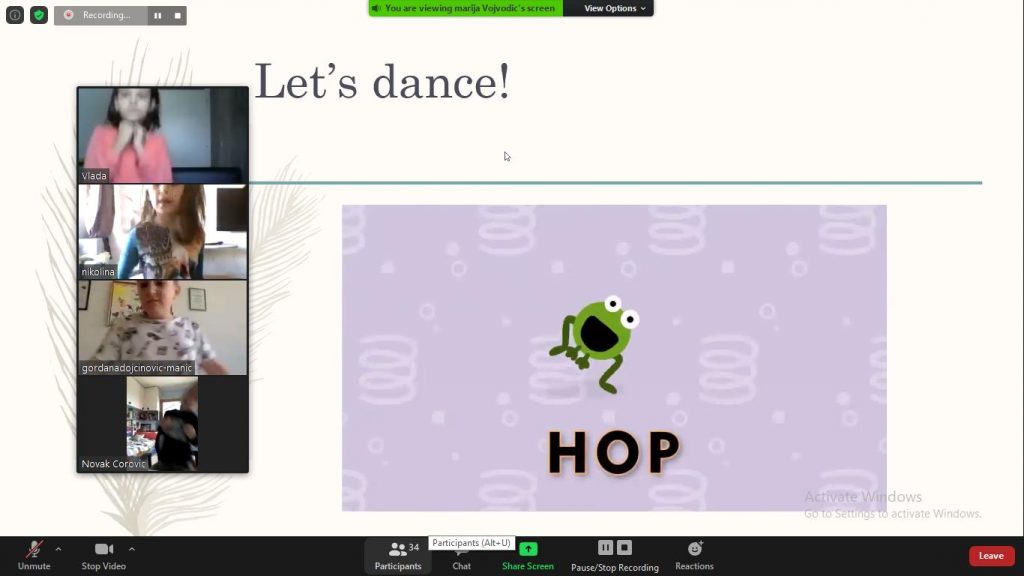
Task: Expand video settings arrow beside Stop Video
Action: pyautogui.click(x=131, y=548)
